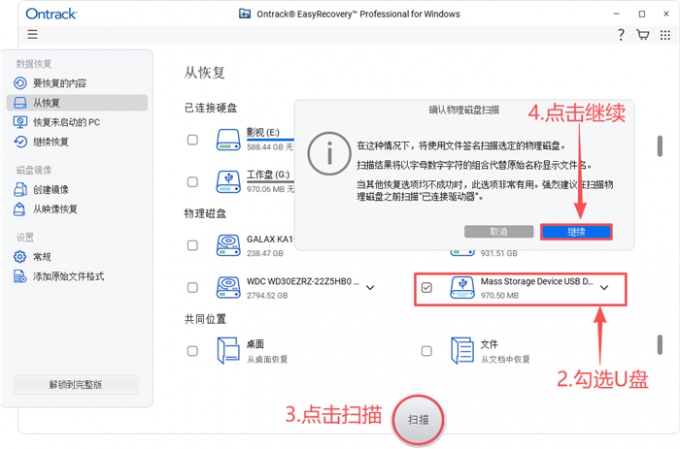Click the Ontrack logo
The image size is (680, 449).
pos(51,14)
